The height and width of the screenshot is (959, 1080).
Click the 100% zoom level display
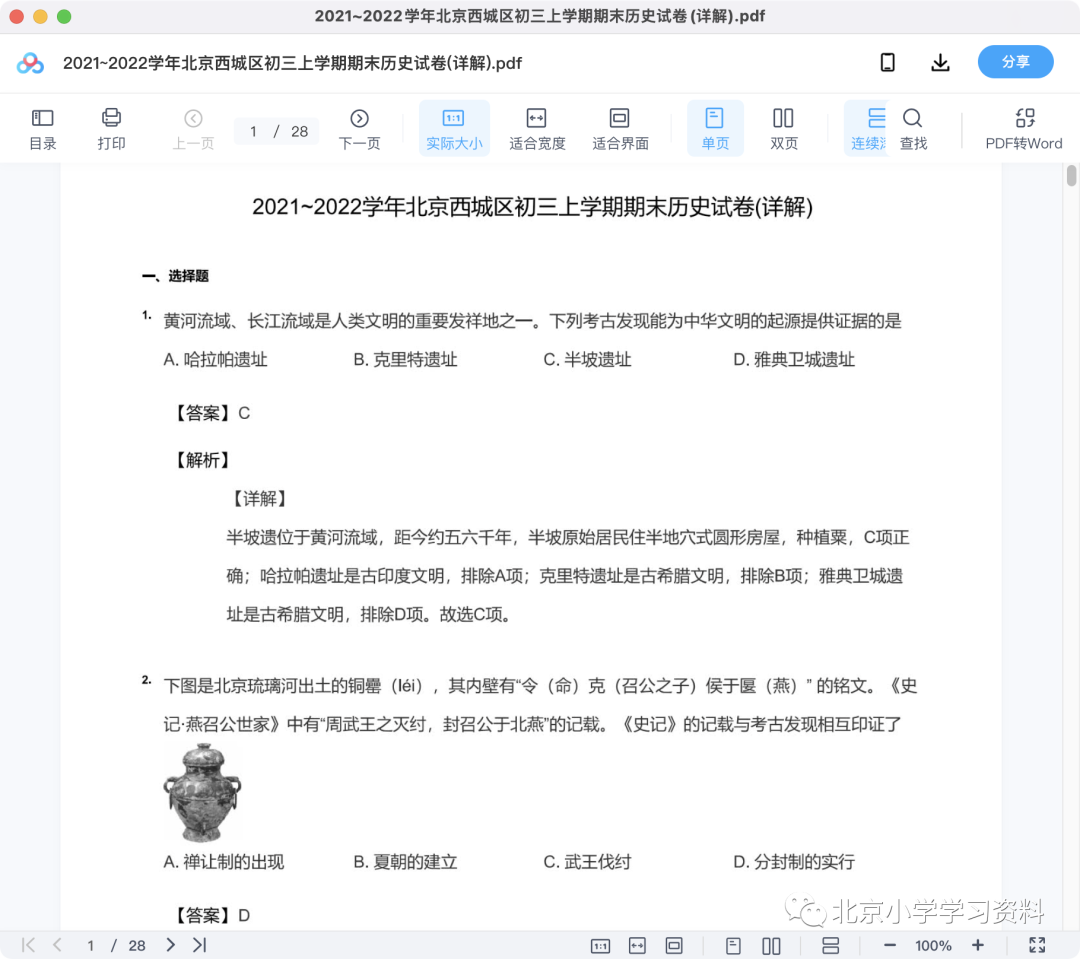click(933, 946)
